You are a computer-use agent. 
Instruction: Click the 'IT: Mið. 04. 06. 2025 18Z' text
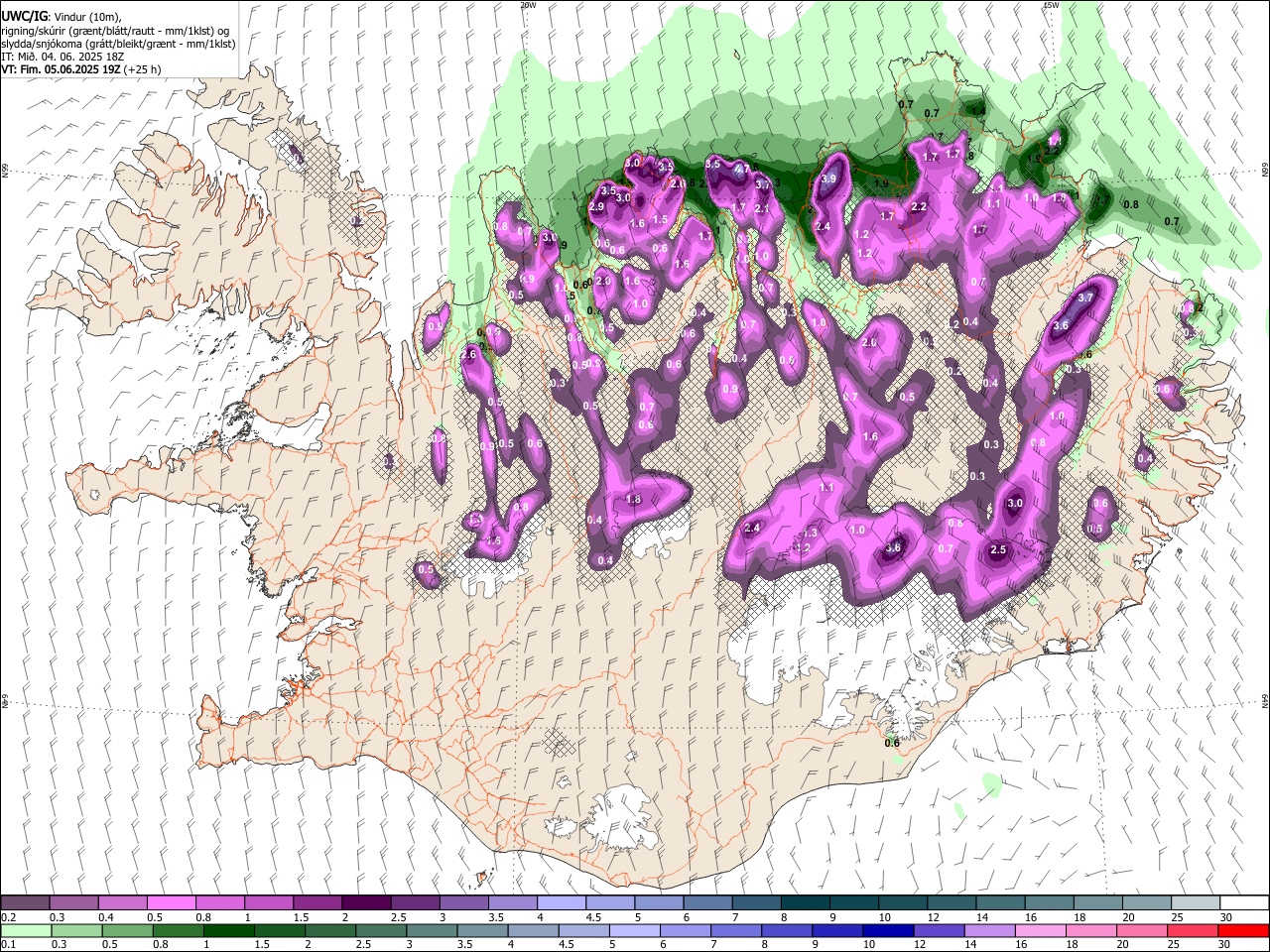[x=63, y=57]
